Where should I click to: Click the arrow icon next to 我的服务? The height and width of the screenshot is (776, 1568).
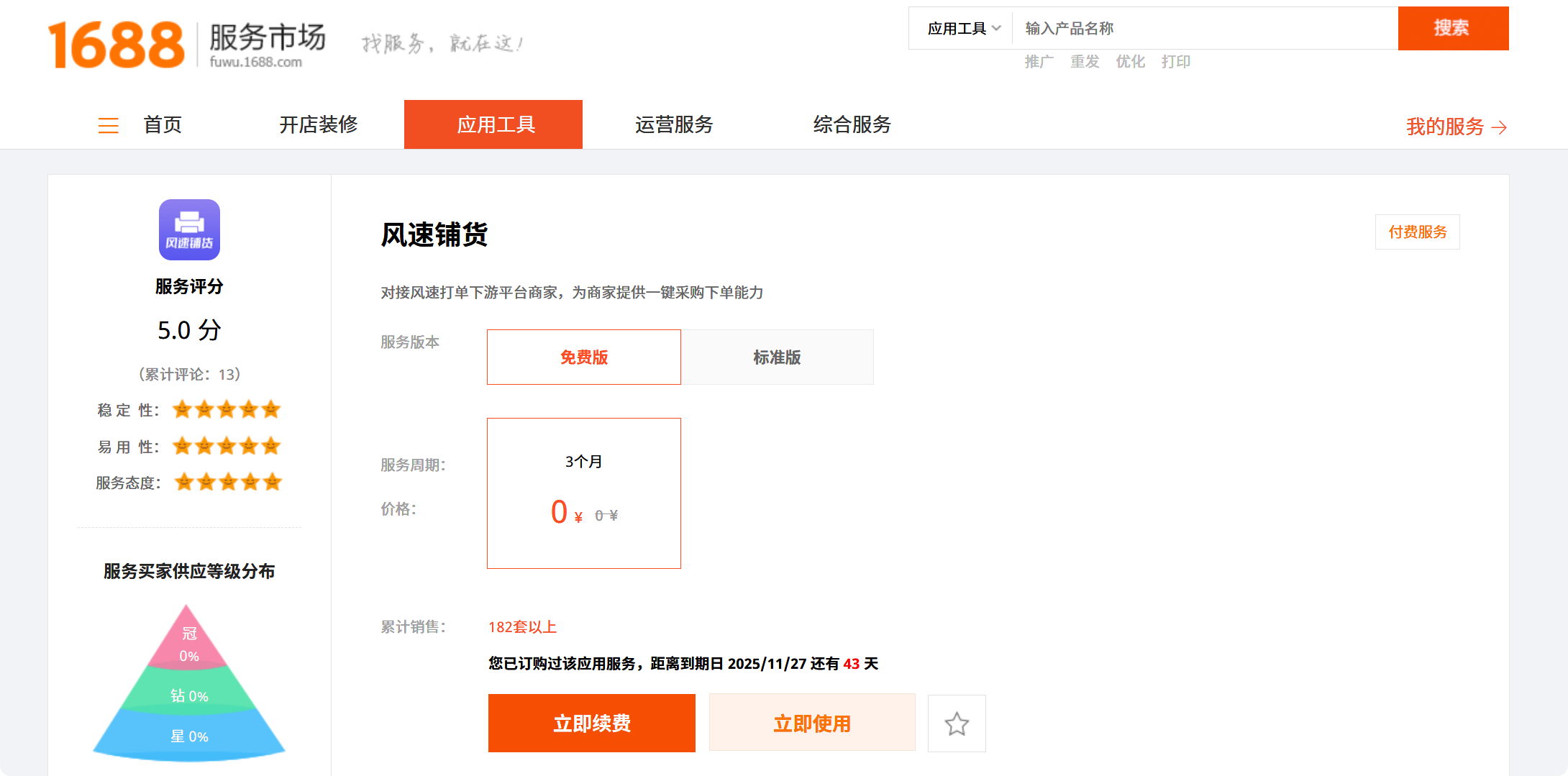click(x=1500, y=127)
